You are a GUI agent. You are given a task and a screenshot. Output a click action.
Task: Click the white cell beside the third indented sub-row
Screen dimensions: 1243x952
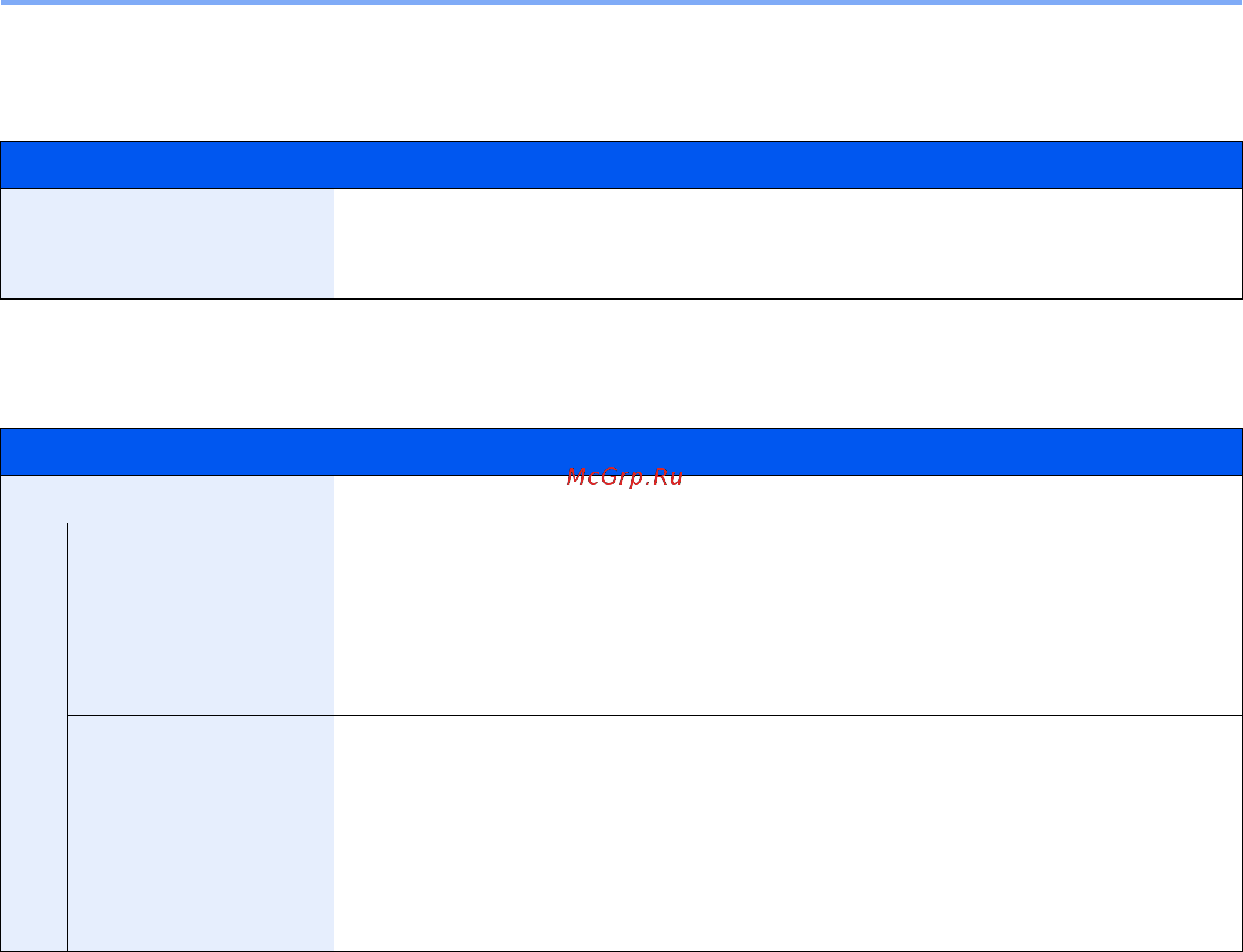click(788, 775)
